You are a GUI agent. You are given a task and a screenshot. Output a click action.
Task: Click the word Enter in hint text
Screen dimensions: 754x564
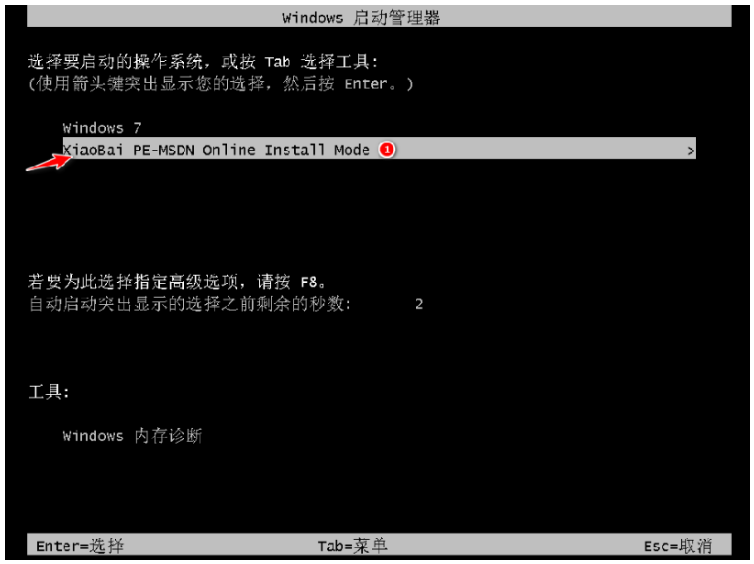[x=365, y=84]
